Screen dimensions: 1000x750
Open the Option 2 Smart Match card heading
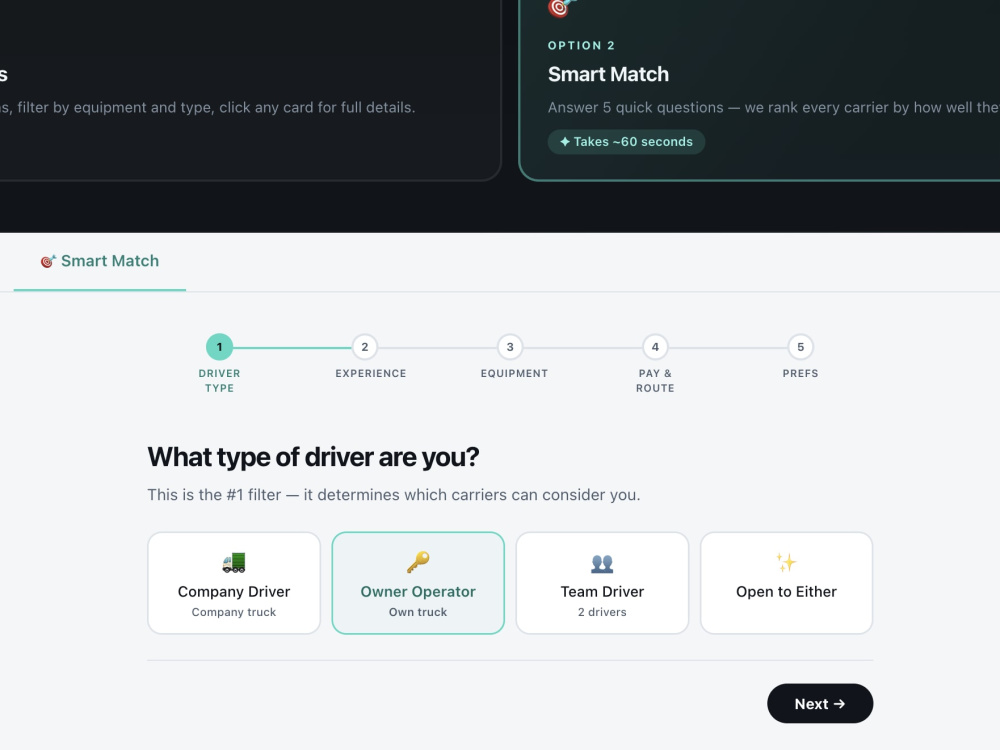click(608, 74)
